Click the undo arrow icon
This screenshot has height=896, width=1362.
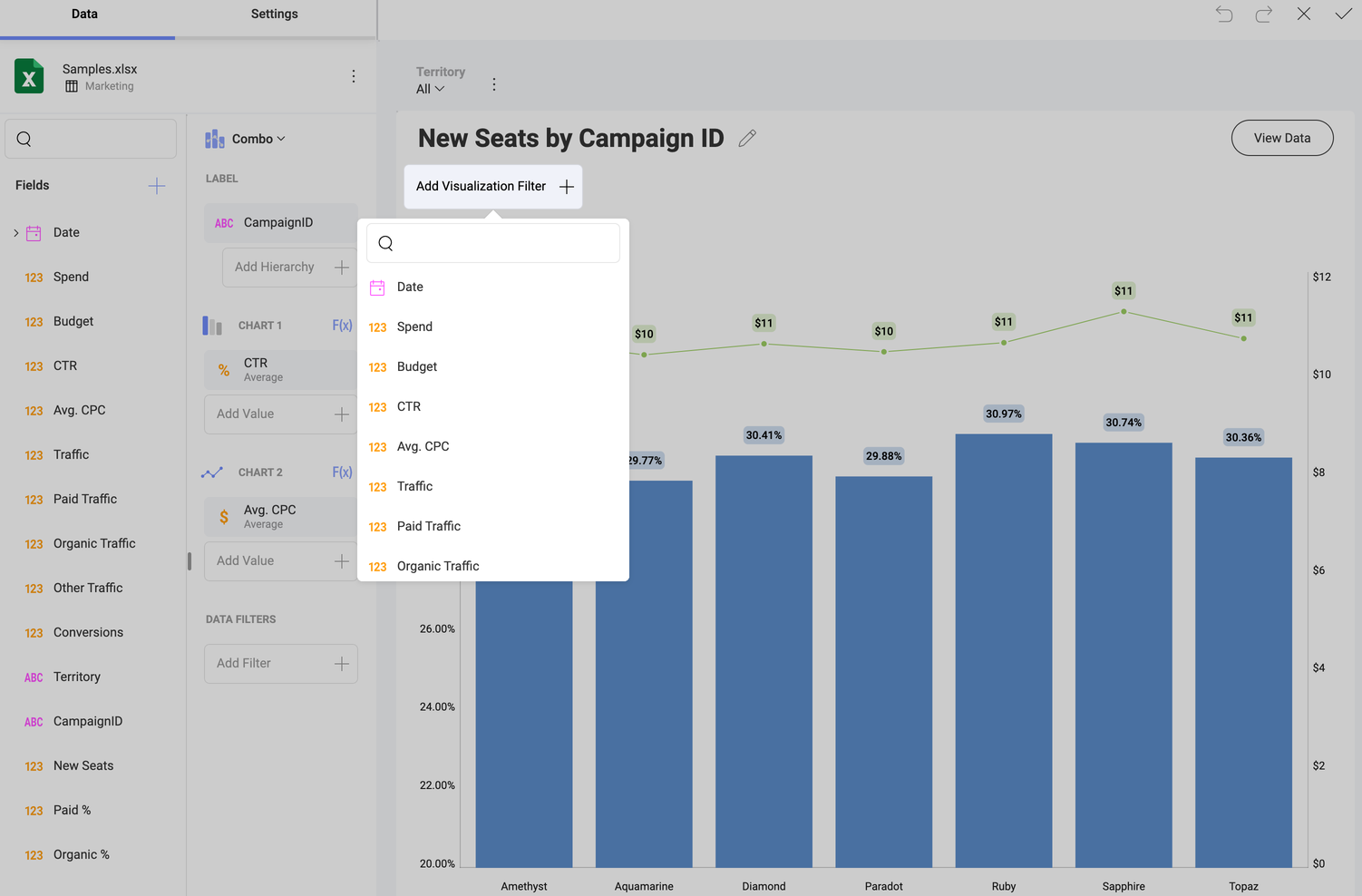click(1224, 14)
